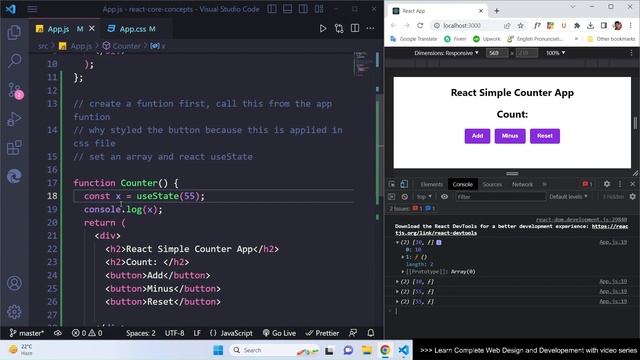The image size is (640, 360).
Task: Toggle the secondary side bar layout icon
Action: 303,9
